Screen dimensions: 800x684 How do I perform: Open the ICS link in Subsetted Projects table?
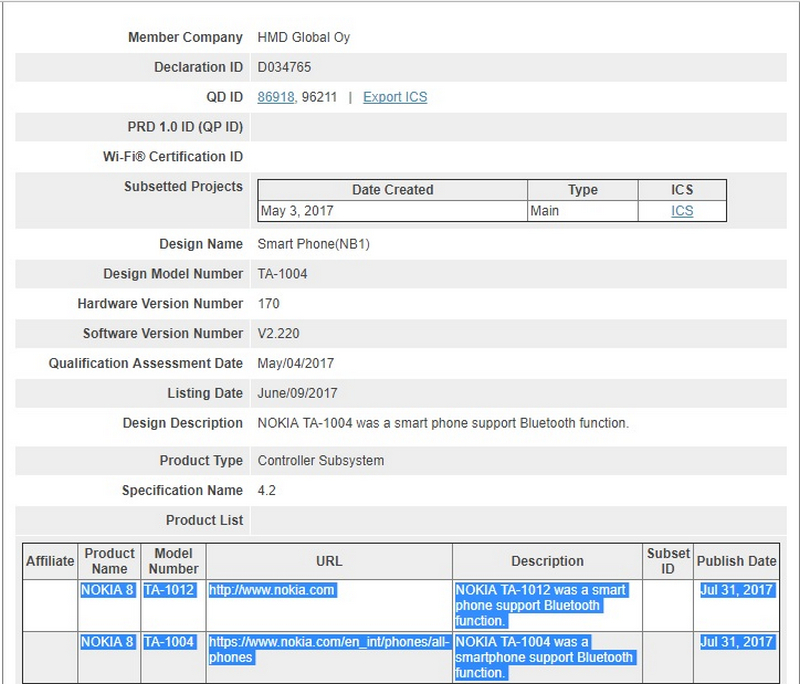[681, 211]
